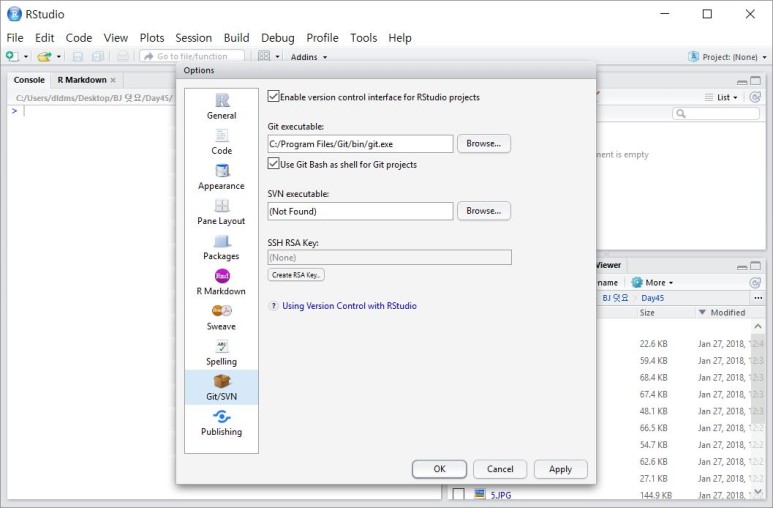The image size is (773, 508).
Task: Open the List view dropdown
Action: (x=721, y=97)
